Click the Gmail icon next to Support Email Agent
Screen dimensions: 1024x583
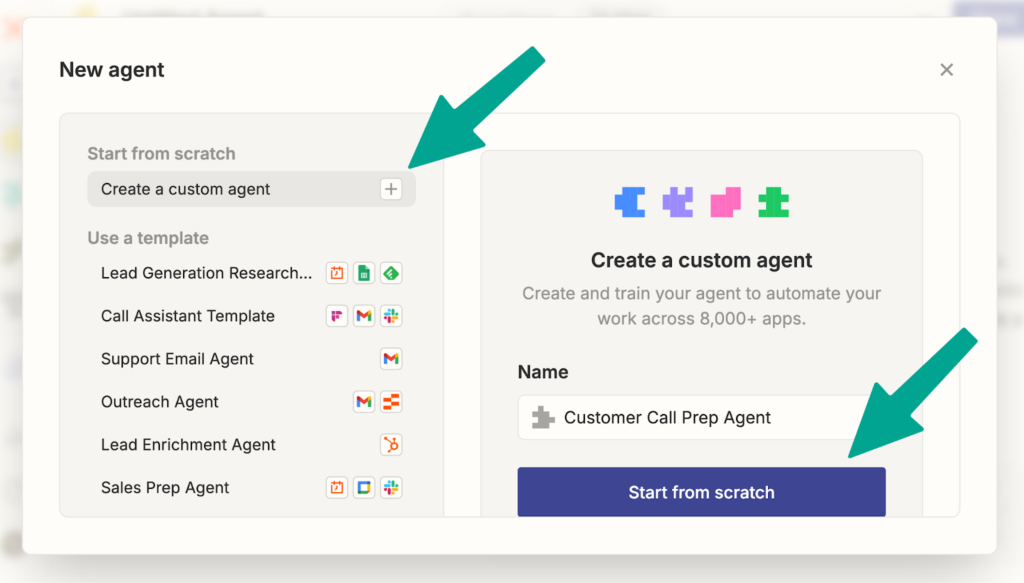pyautogui.click(x=391, y=358)
